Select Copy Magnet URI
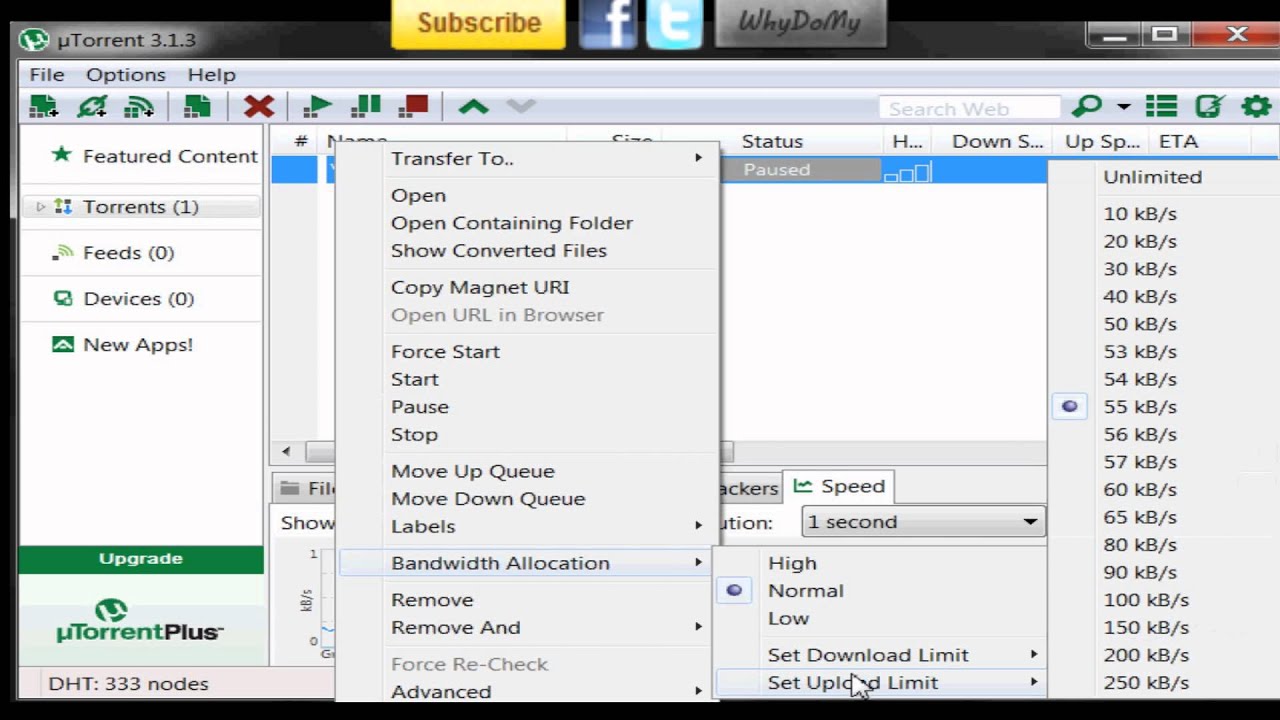Image resolution: width=1280 pixels, height=720 pixels. coord(480,288)
